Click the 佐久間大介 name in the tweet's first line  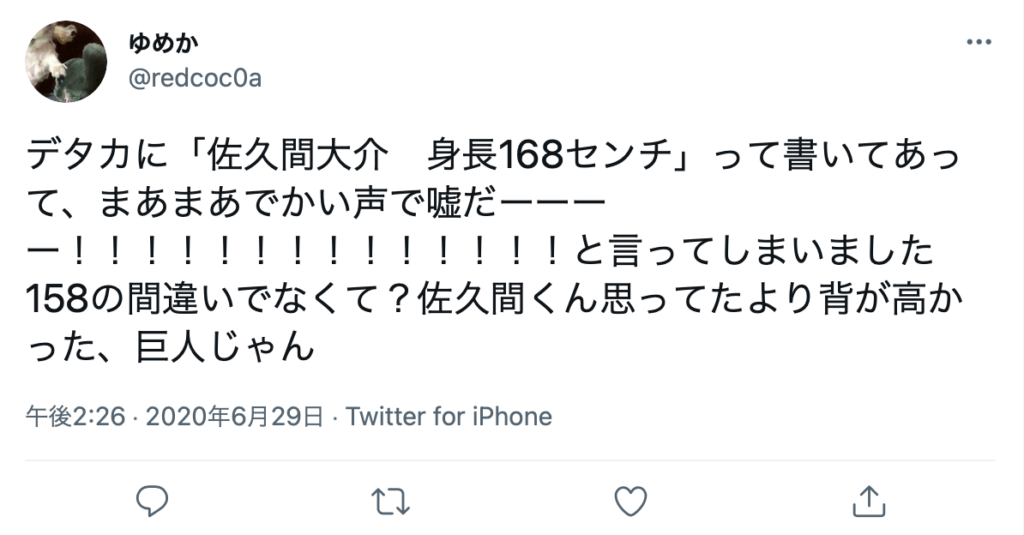tap(298, 155)
